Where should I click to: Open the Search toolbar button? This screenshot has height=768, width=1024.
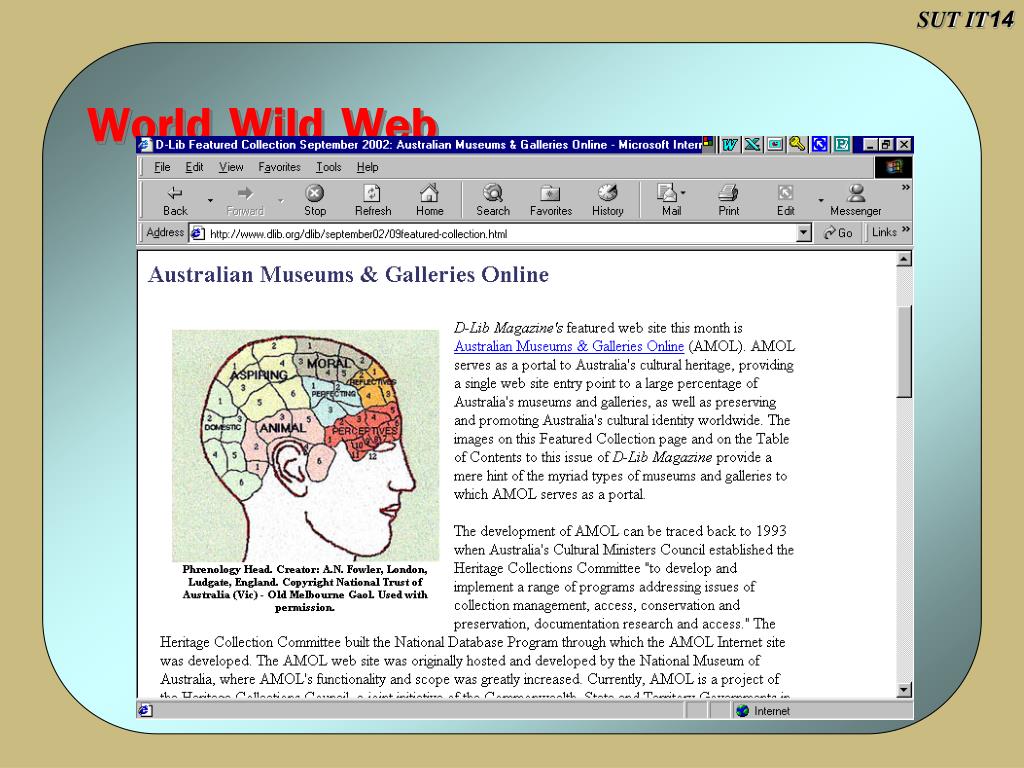click(492, 200)
